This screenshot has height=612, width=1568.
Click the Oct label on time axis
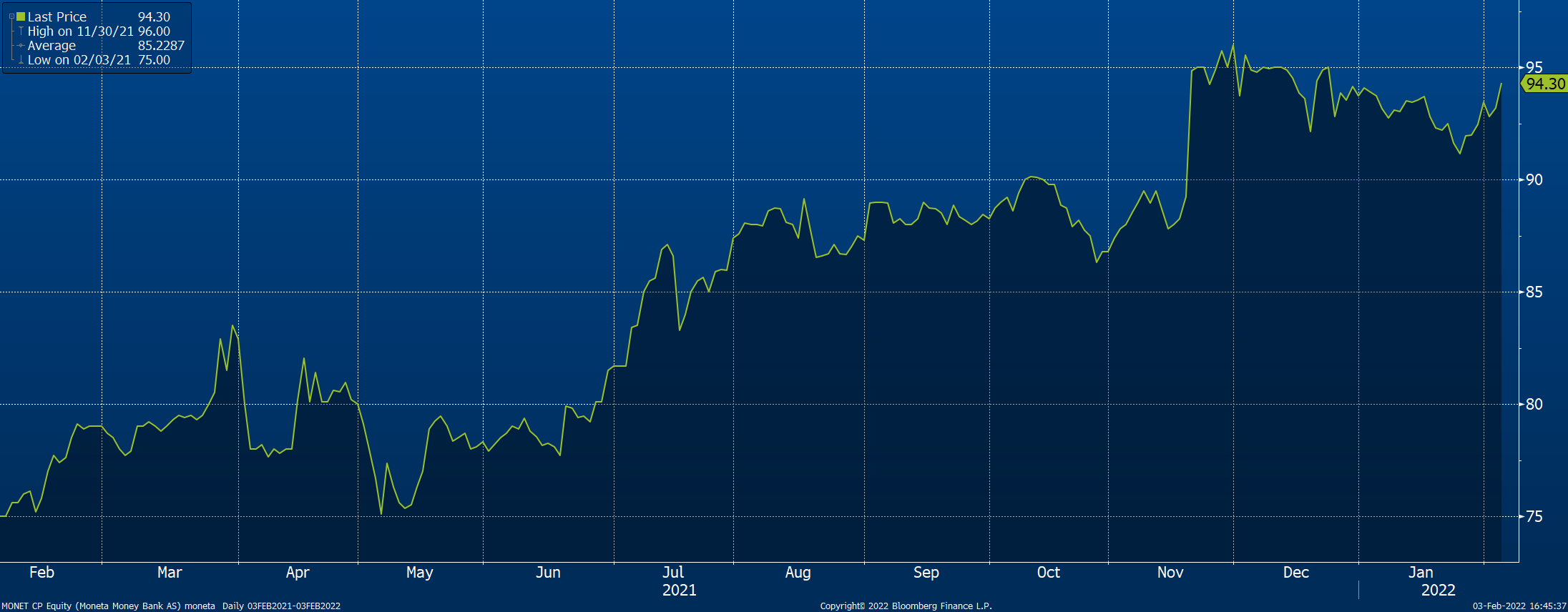coord(1049,573)
